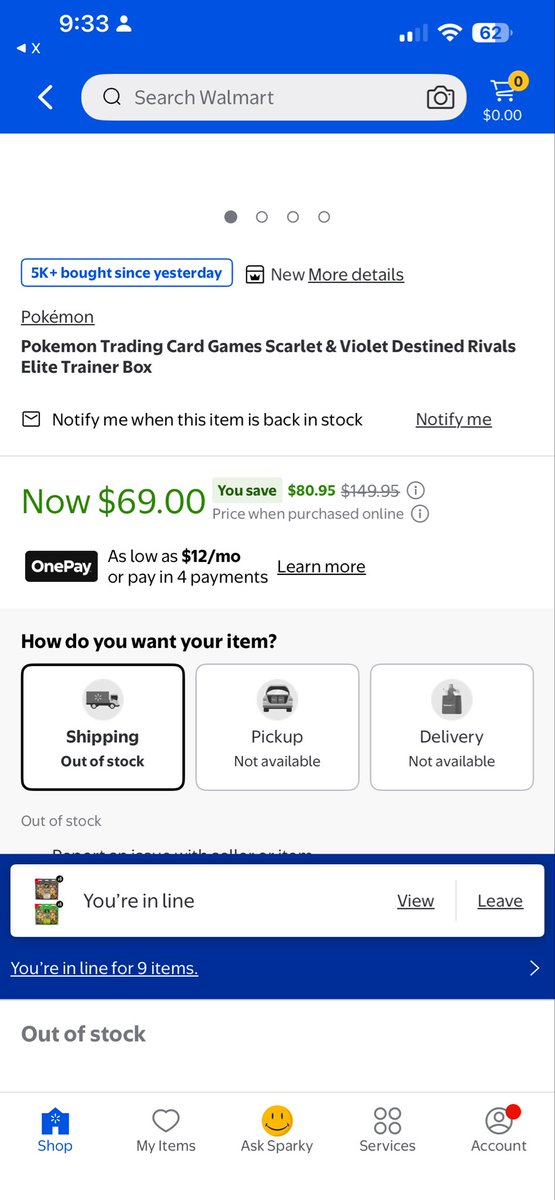Switch to the Shop tab
The height and width of the screenshot is (1200, 555).
click(x=55, y=1131)
